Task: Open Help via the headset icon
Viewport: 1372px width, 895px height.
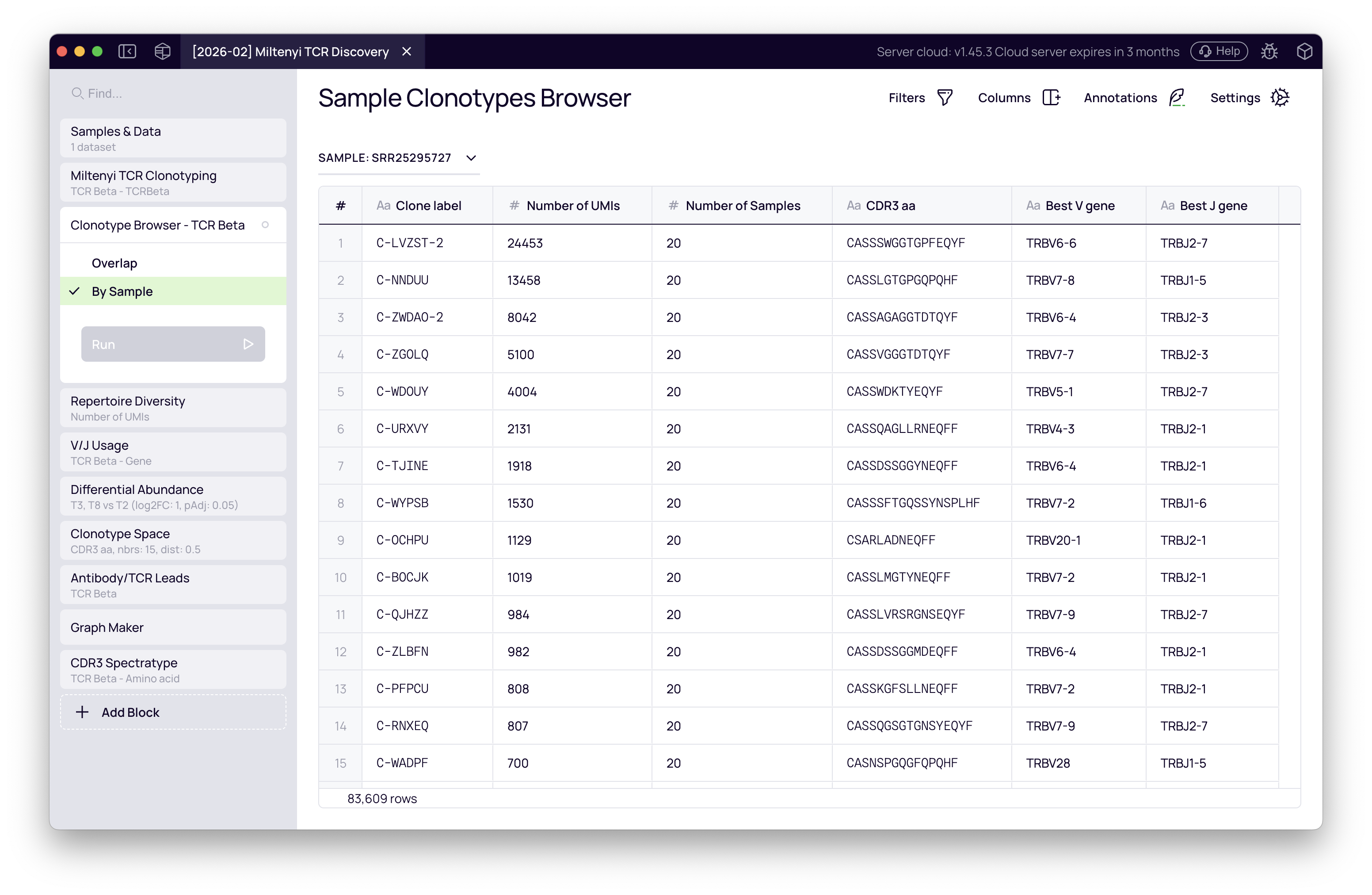Action: [x=1218, y=51]
